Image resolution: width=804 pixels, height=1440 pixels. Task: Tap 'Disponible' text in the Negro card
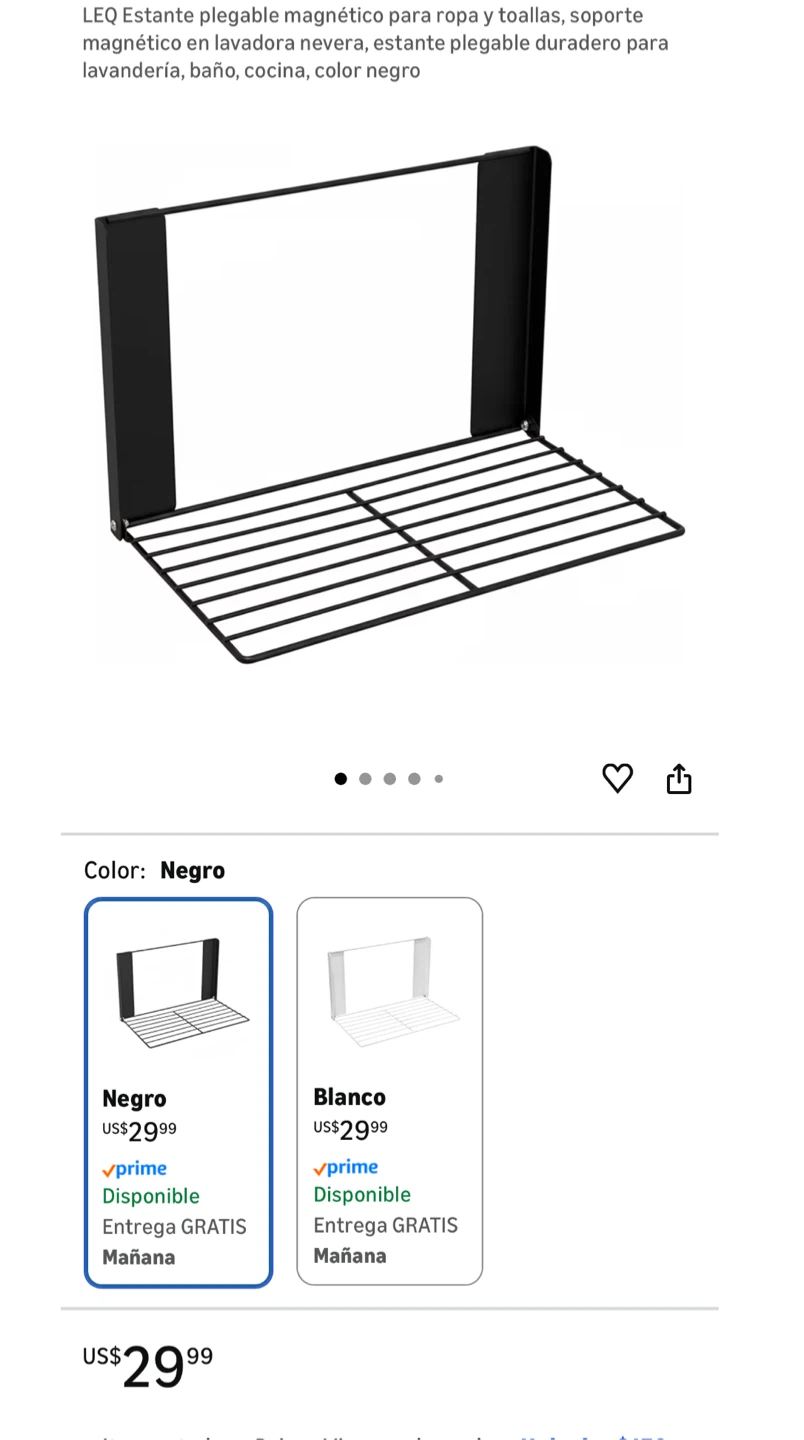click(151, 1196)
